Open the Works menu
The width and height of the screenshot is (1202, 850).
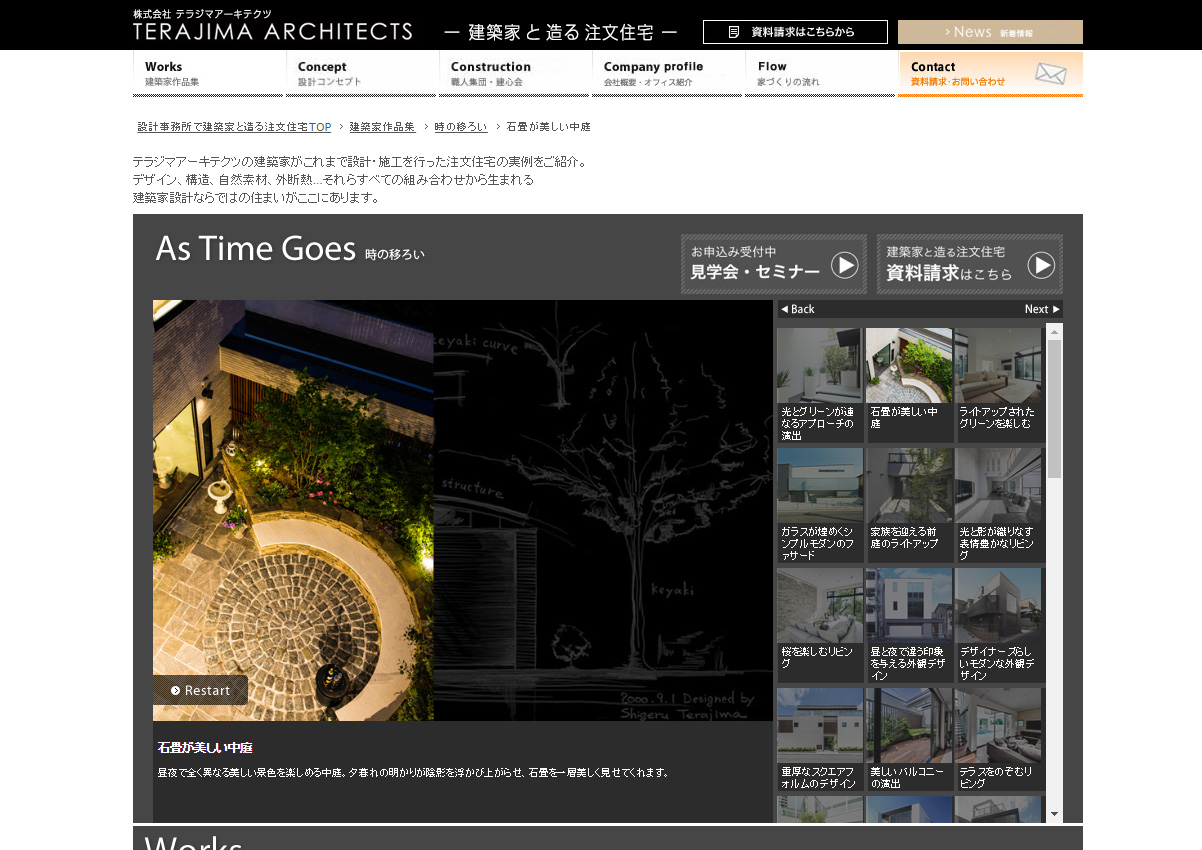pos(209,74)
